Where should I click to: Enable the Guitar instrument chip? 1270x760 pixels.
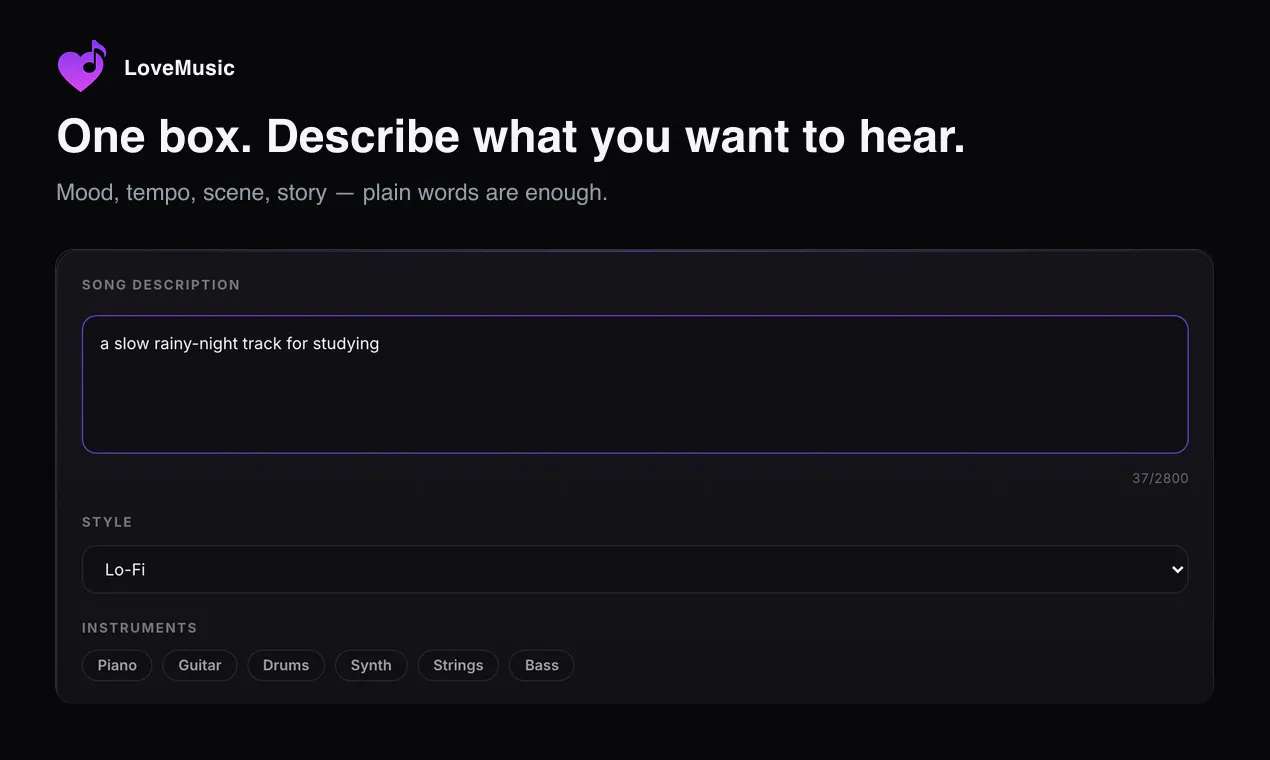point(200,665)
